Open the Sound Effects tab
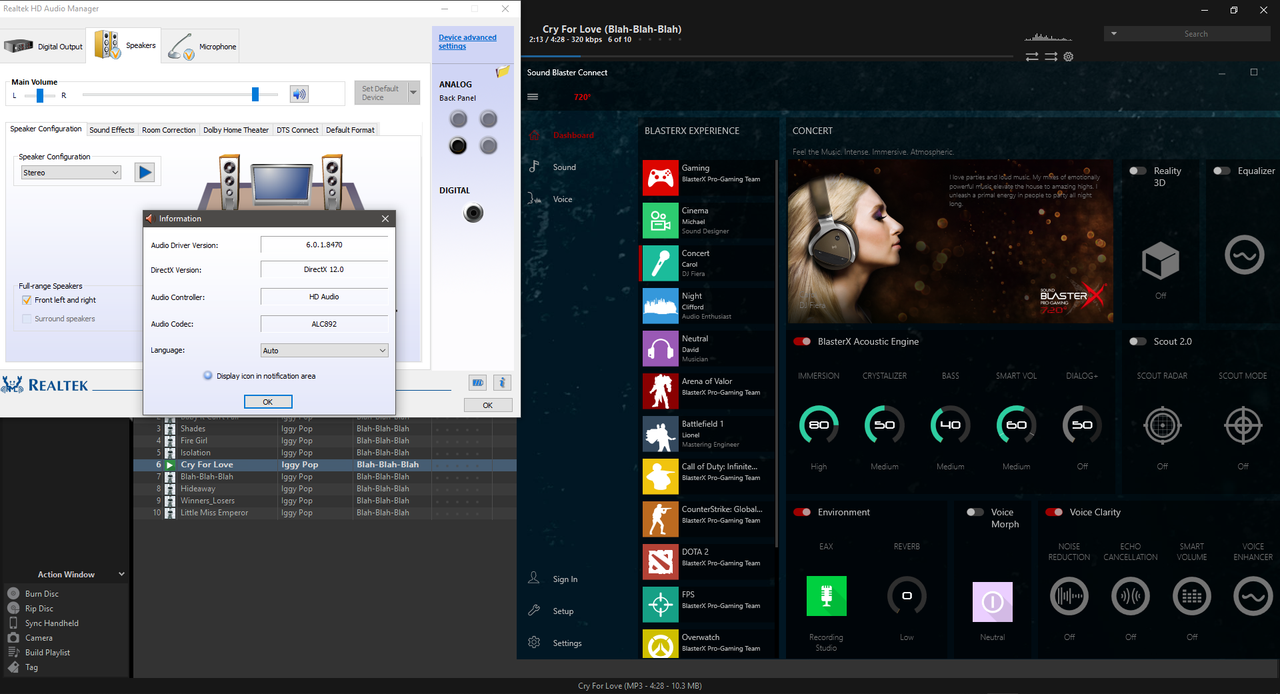The height and width of the screenshot is (694, 1280). click(112, 130)
